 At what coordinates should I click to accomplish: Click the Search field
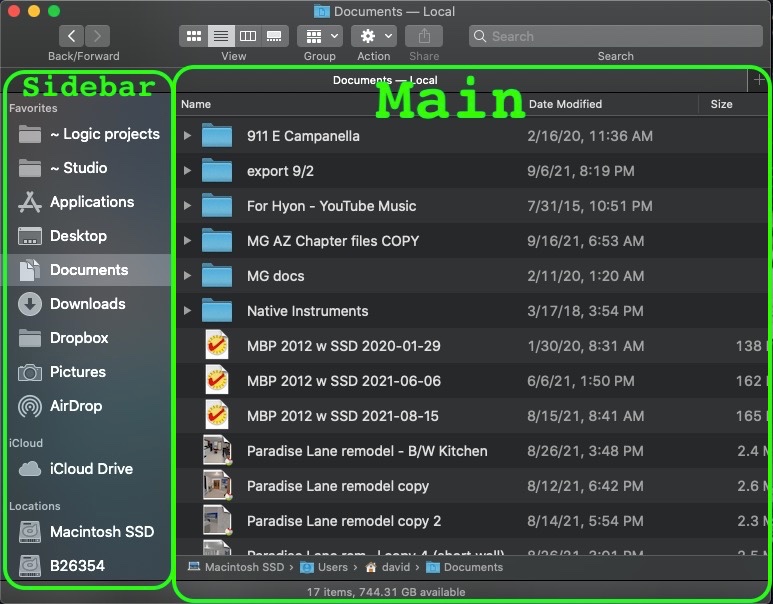pyautogui.click(x=615, y=36)
